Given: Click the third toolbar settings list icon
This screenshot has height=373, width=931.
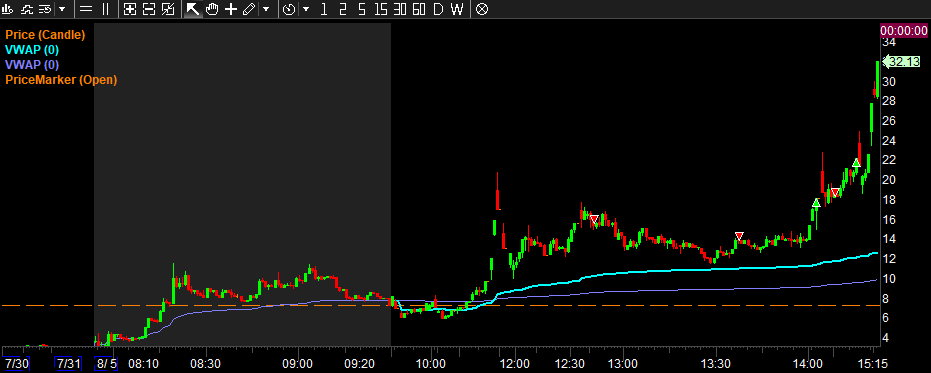Looking at the screenshot, I should (x=45, y=9).
